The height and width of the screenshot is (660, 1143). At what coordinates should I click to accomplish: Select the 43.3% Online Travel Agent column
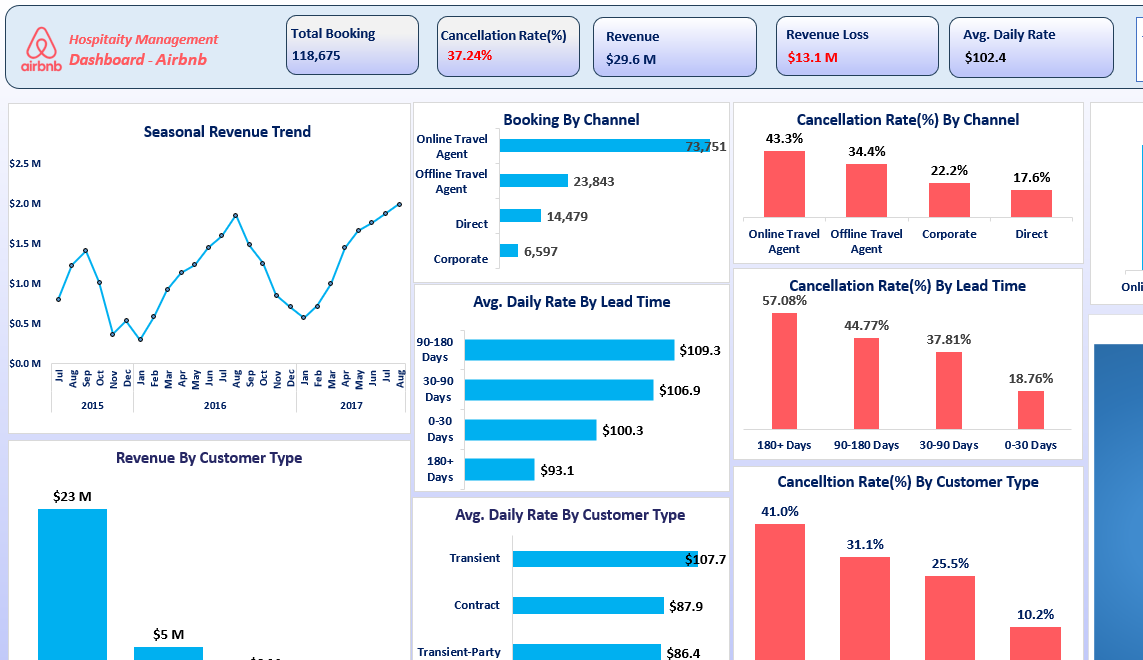click(784, 184)
